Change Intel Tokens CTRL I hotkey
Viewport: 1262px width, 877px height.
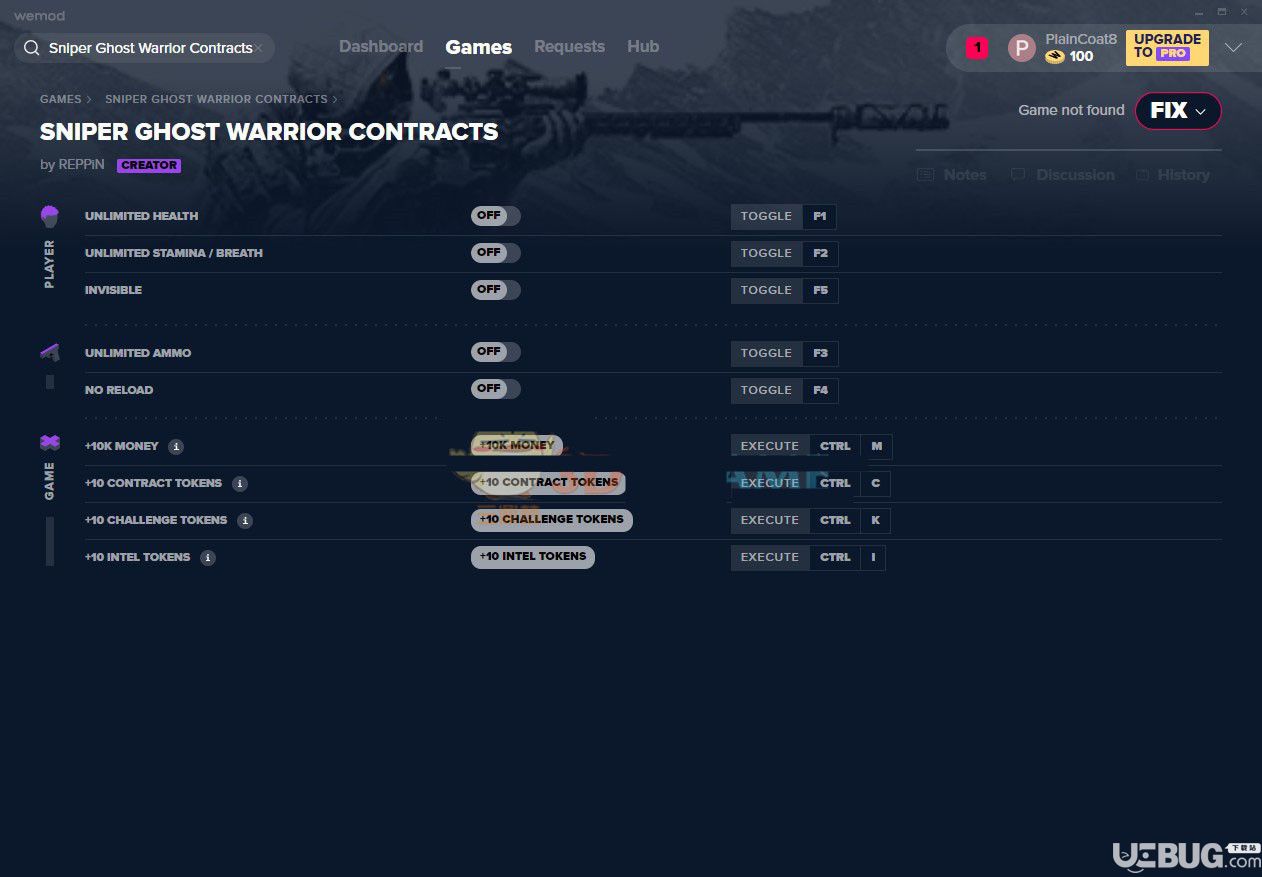848,557
